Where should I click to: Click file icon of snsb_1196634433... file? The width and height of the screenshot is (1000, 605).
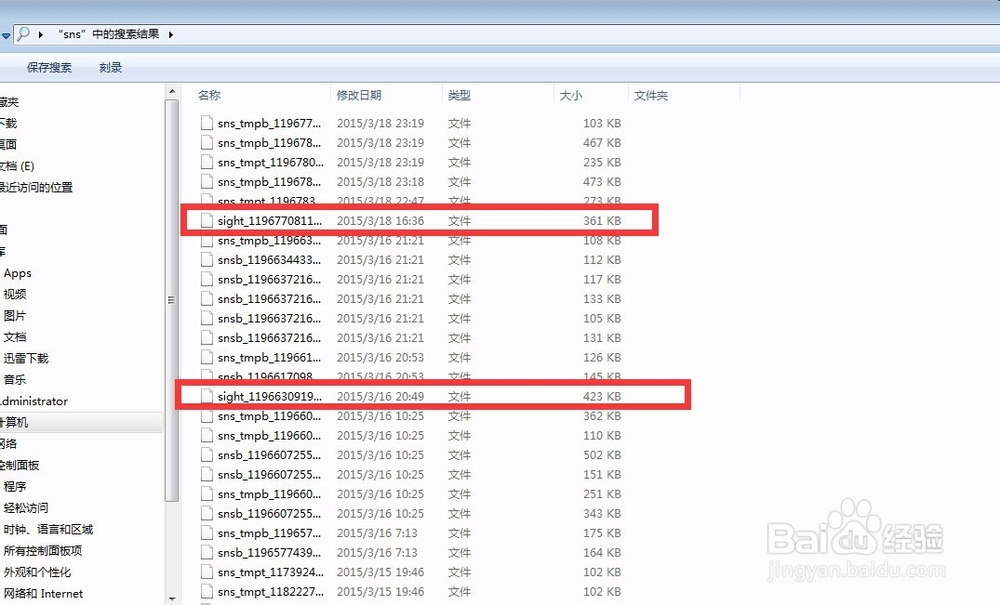[x=207, y=259]
